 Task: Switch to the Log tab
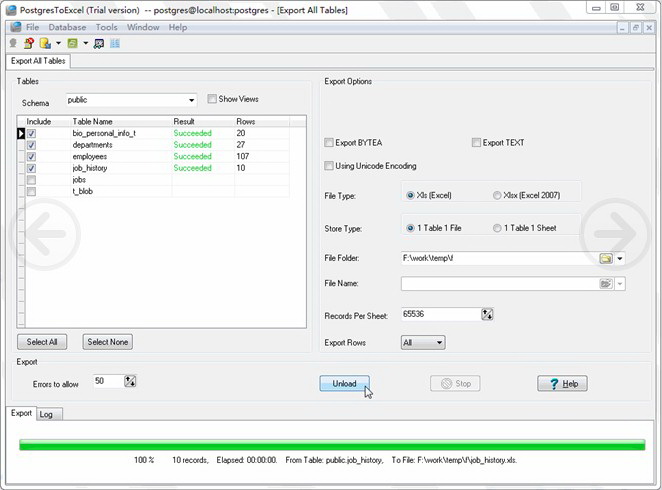click(x=46, y=414)
